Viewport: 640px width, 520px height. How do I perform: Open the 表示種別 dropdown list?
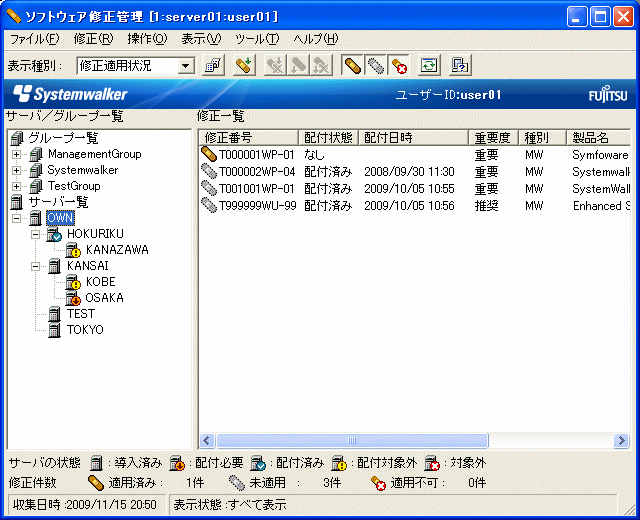pyautogui.click(x=185, y=66)
